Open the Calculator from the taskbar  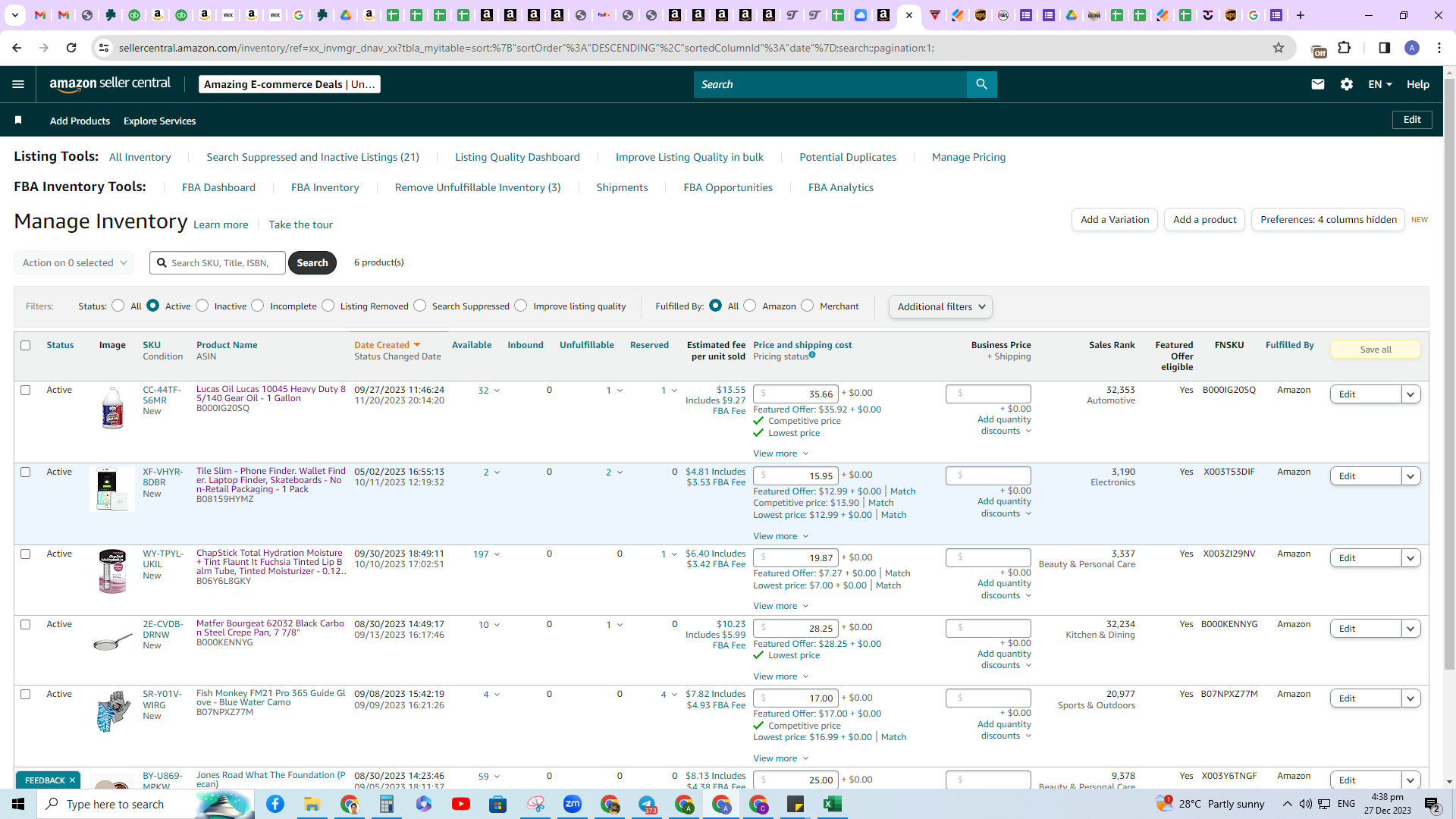click(387, 804)
